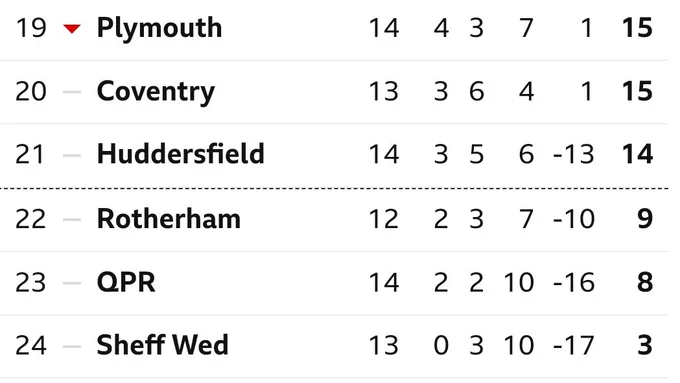This screenshot has width=680, height=383.
Task: Click Sheff Wed's points total 3
Action: [x=645, y=346]
